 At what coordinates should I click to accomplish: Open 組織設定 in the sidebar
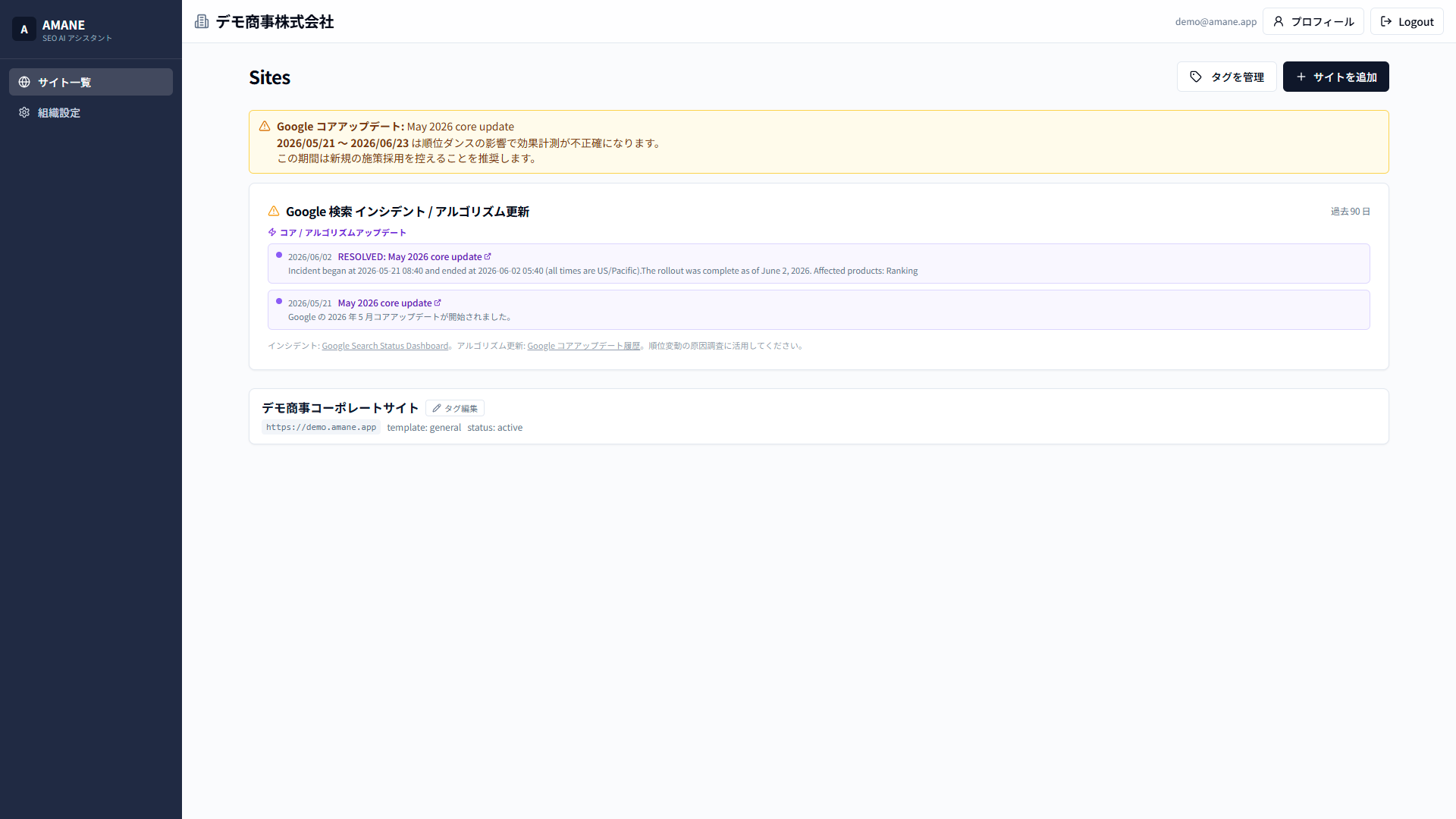click(x=91, y=112)
